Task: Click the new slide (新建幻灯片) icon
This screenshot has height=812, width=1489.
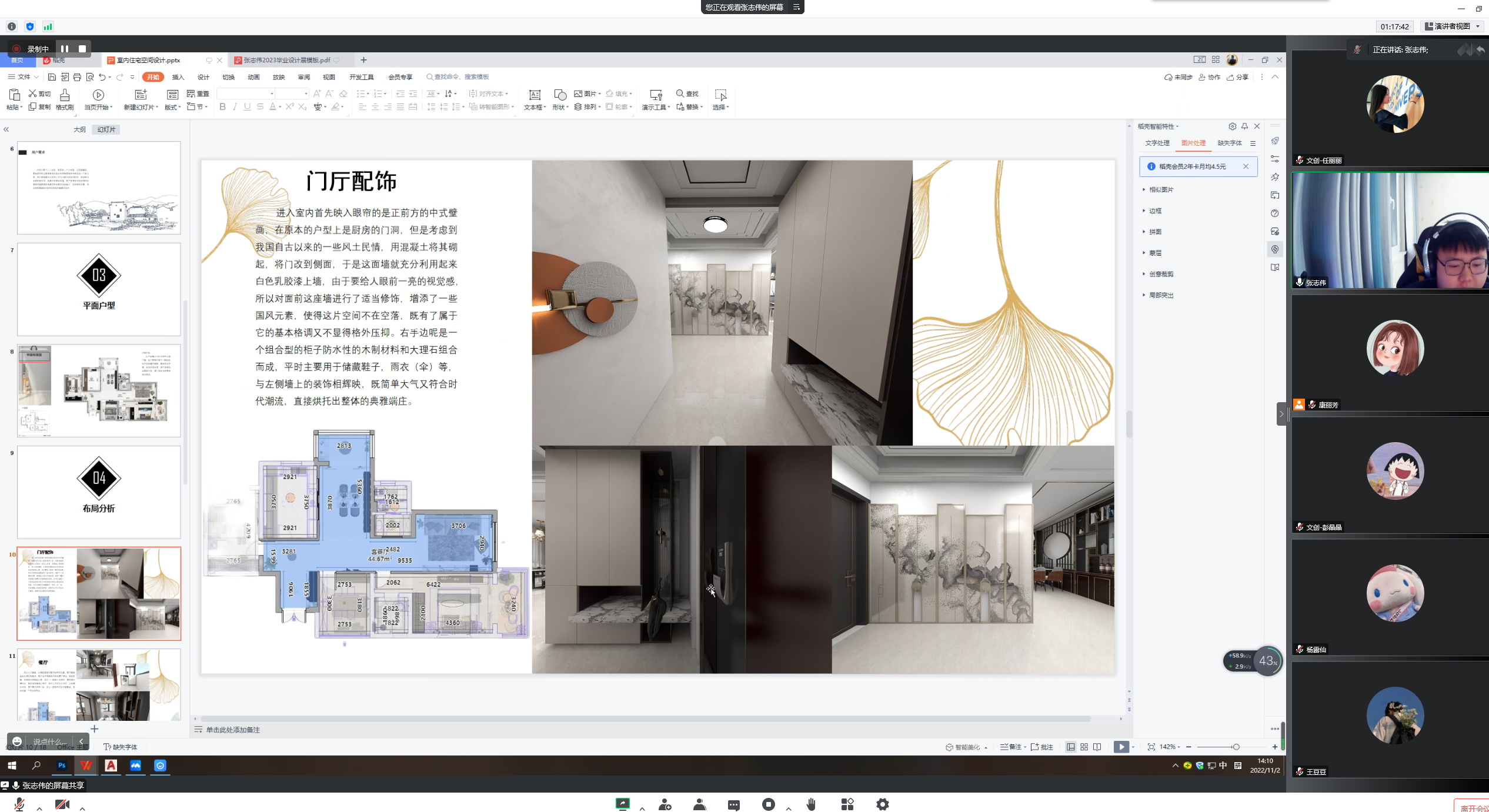Action: pos(141,95)
